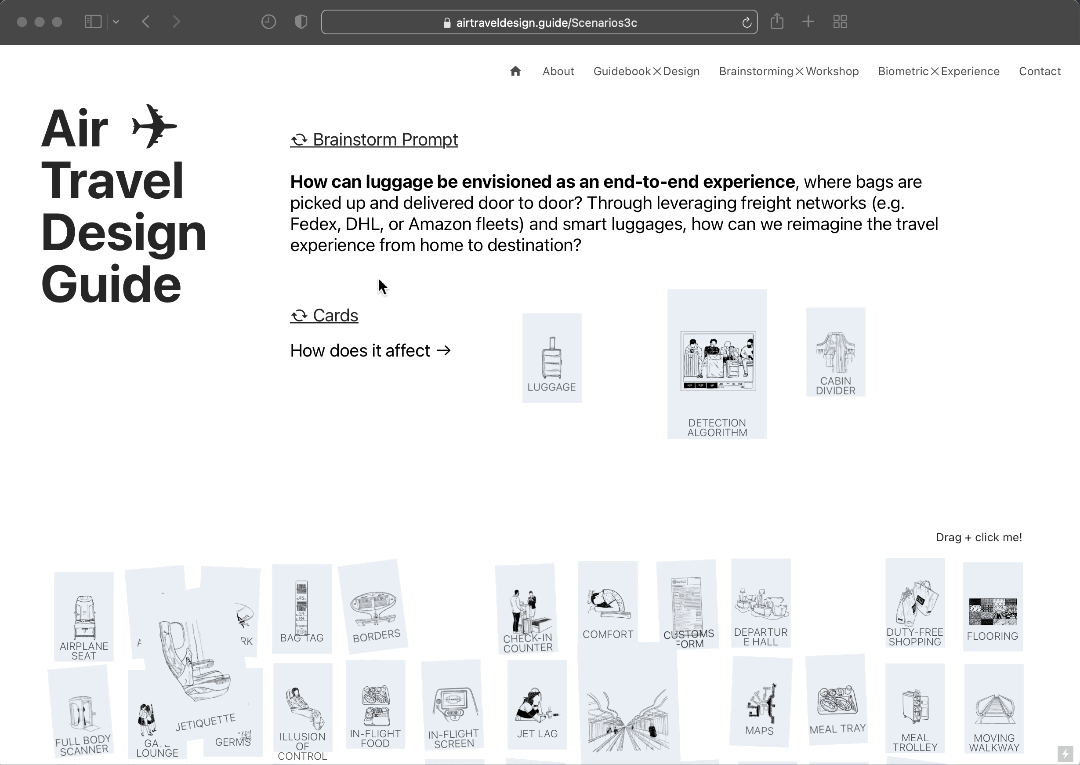This screenshot has width=1080, height=765.
Task: Pick the In-Flight Screen card
Action: tap(453, 706)
